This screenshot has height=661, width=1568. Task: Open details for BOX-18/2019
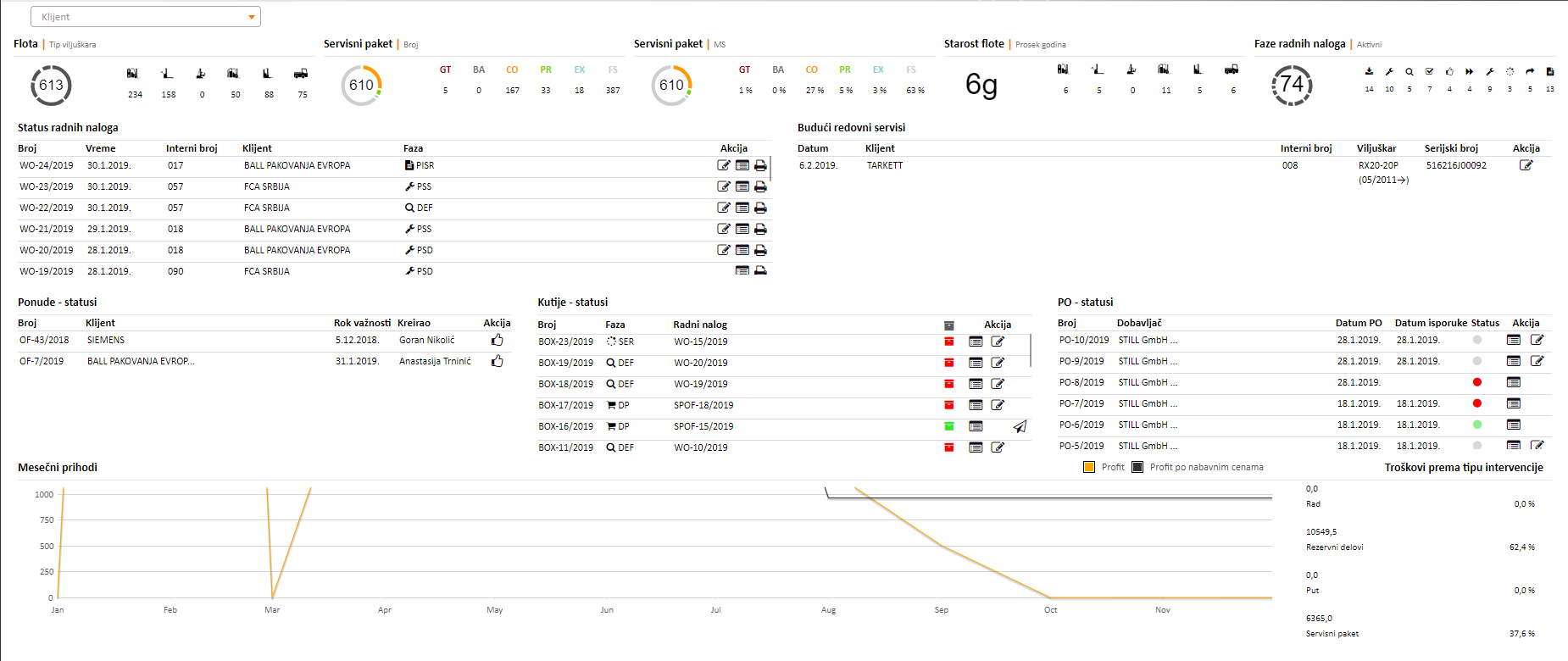click(x=976, y=384)
